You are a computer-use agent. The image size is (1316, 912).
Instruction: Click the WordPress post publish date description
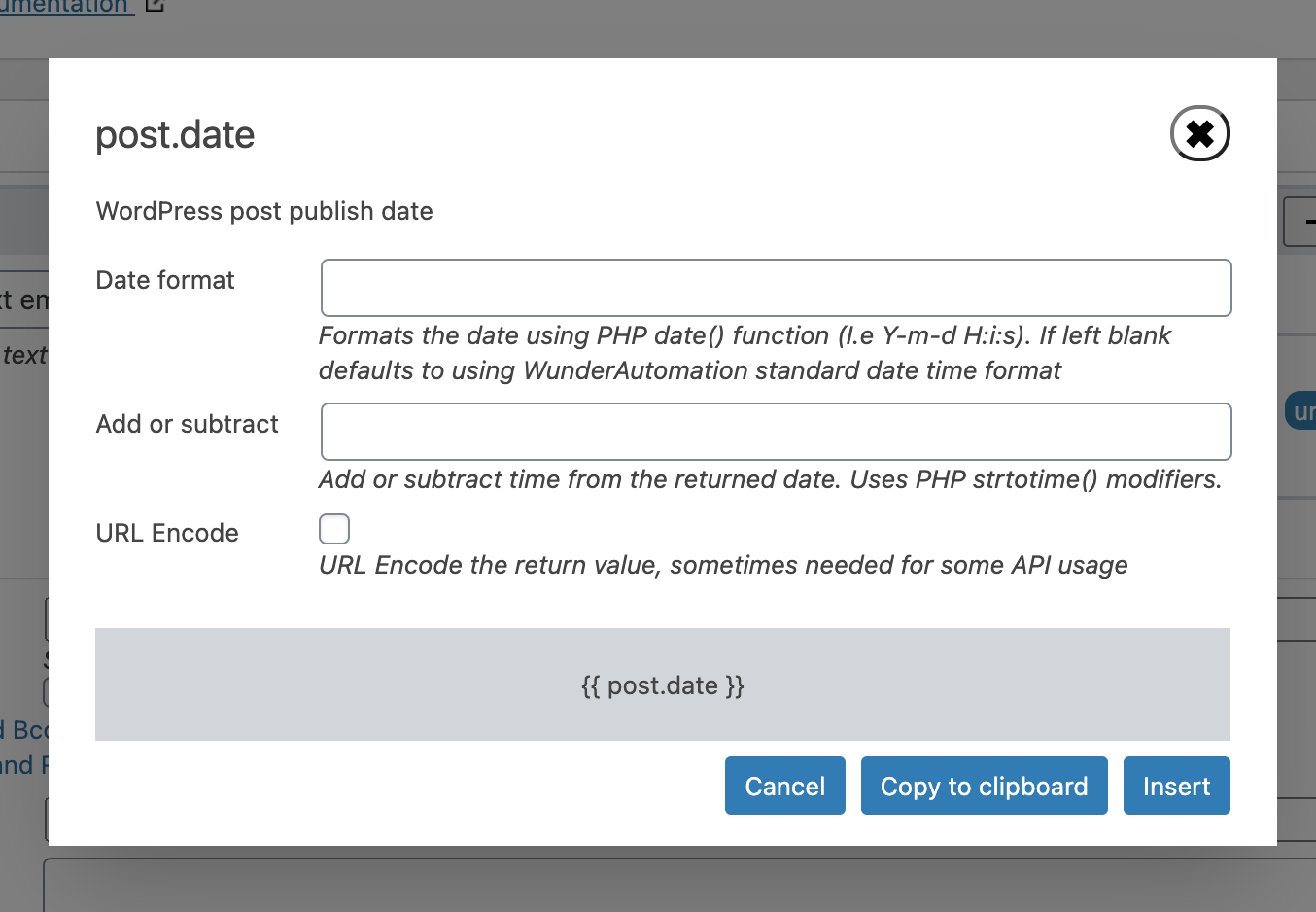[x=263, y=211]
